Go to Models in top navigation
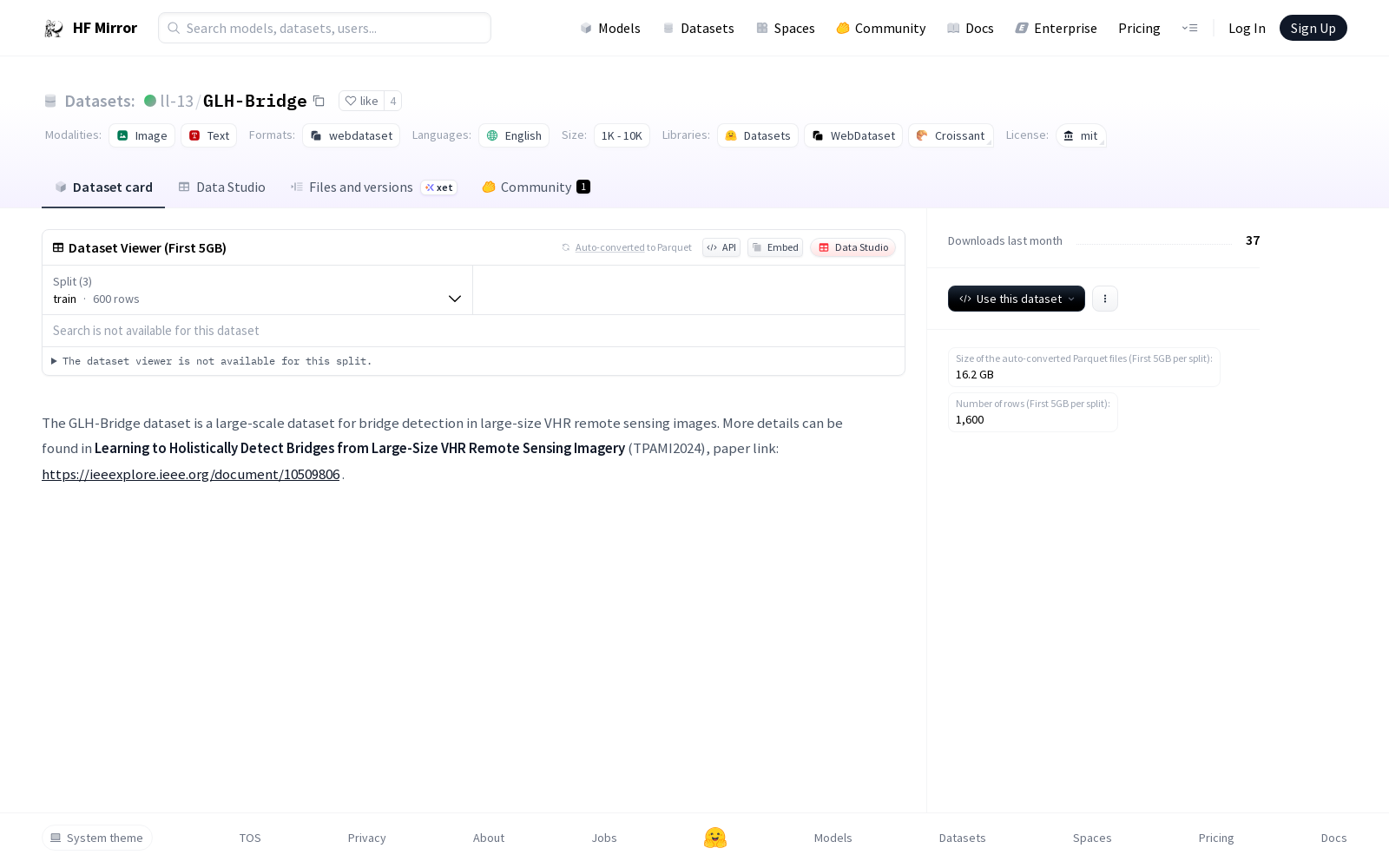The width and height of the screenshot is (1389, 868). (610, 28)
